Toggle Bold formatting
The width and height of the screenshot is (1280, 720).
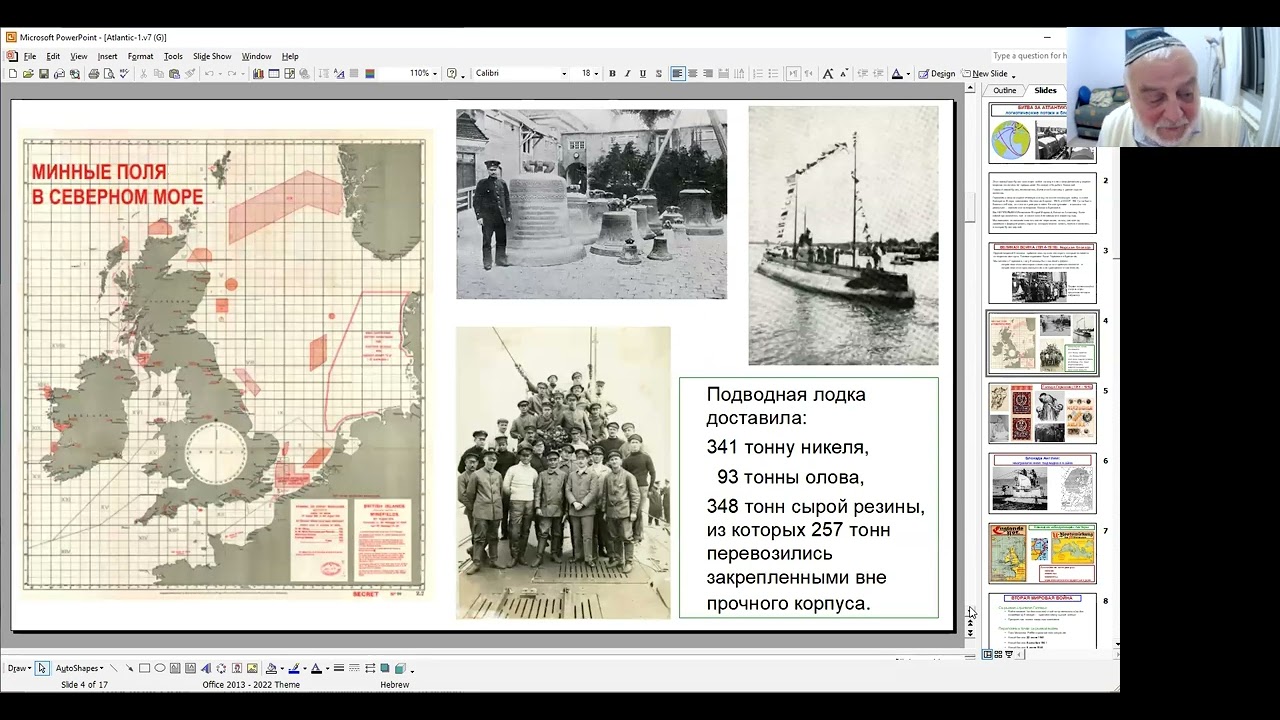[x=612, y=73]
